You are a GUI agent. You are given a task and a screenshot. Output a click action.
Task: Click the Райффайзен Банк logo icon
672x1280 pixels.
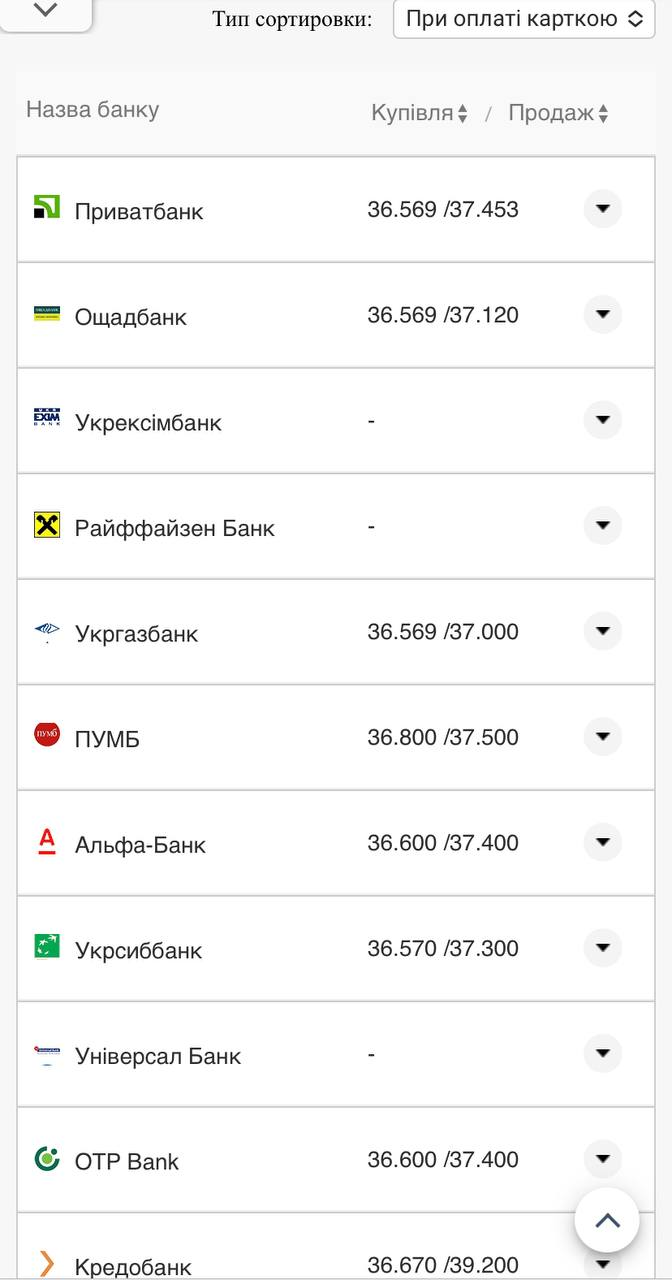47,525
